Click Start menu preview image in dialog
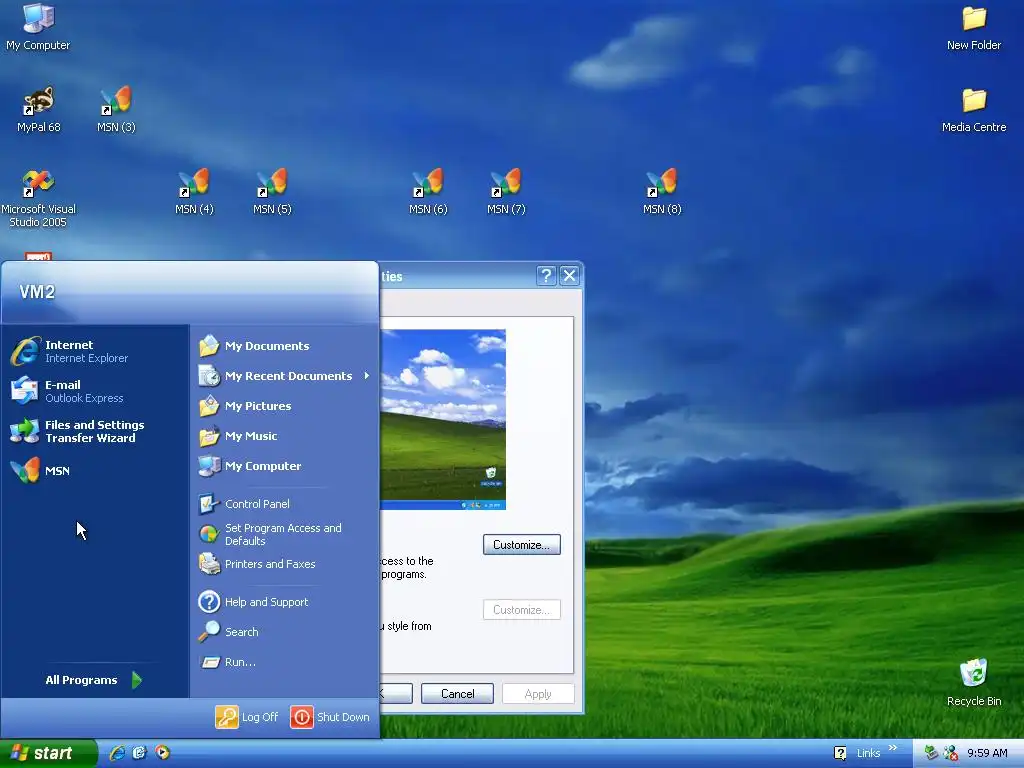 (x=443, y=419)
